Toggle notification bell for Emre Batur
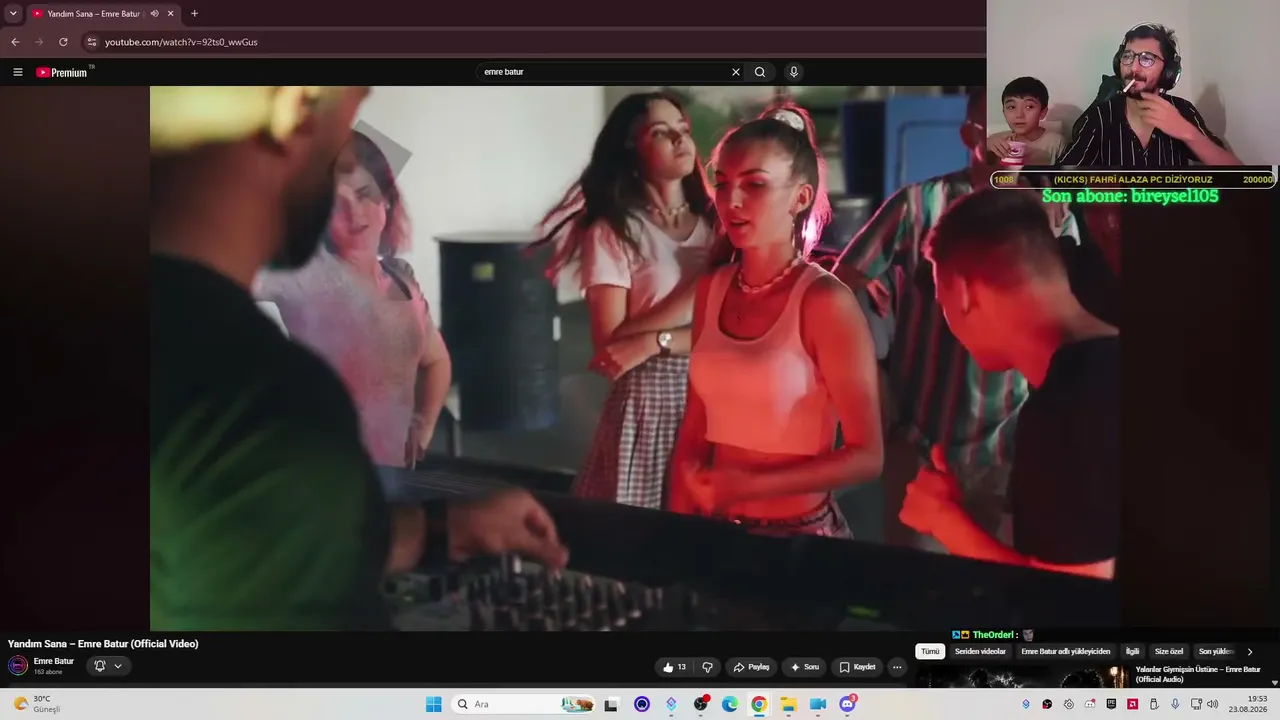This screenshot has height=720, width=1280. tap(99, 666)
